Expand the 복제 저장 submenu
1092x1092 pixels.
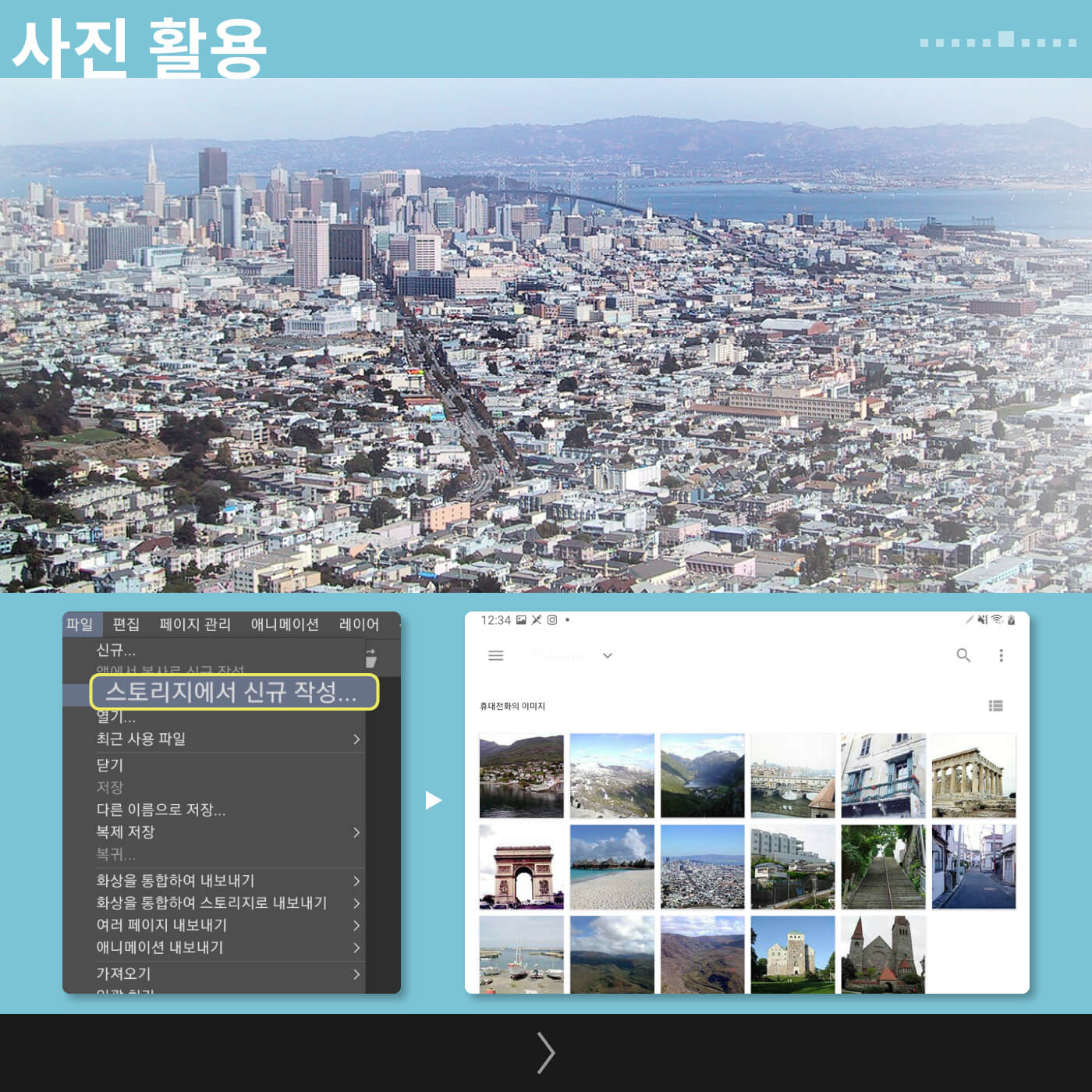click(356, 832)
